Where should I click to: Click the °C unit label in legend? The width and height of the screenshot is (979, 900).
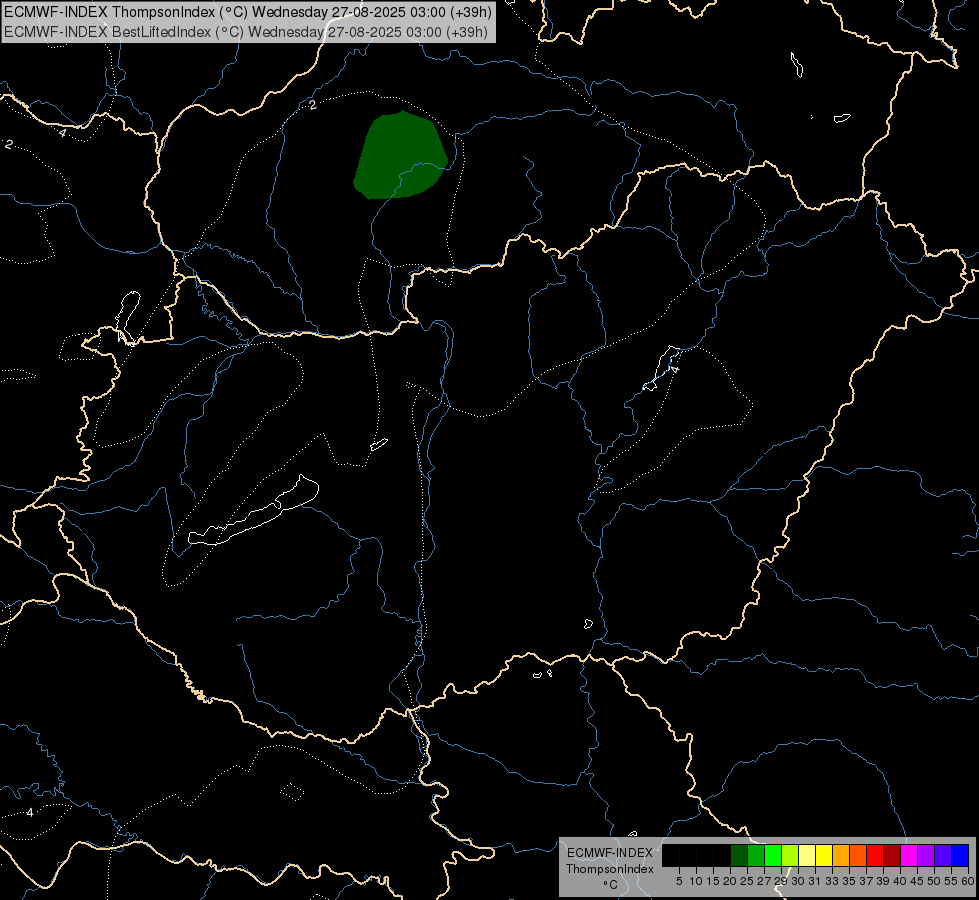click(611, 884)
